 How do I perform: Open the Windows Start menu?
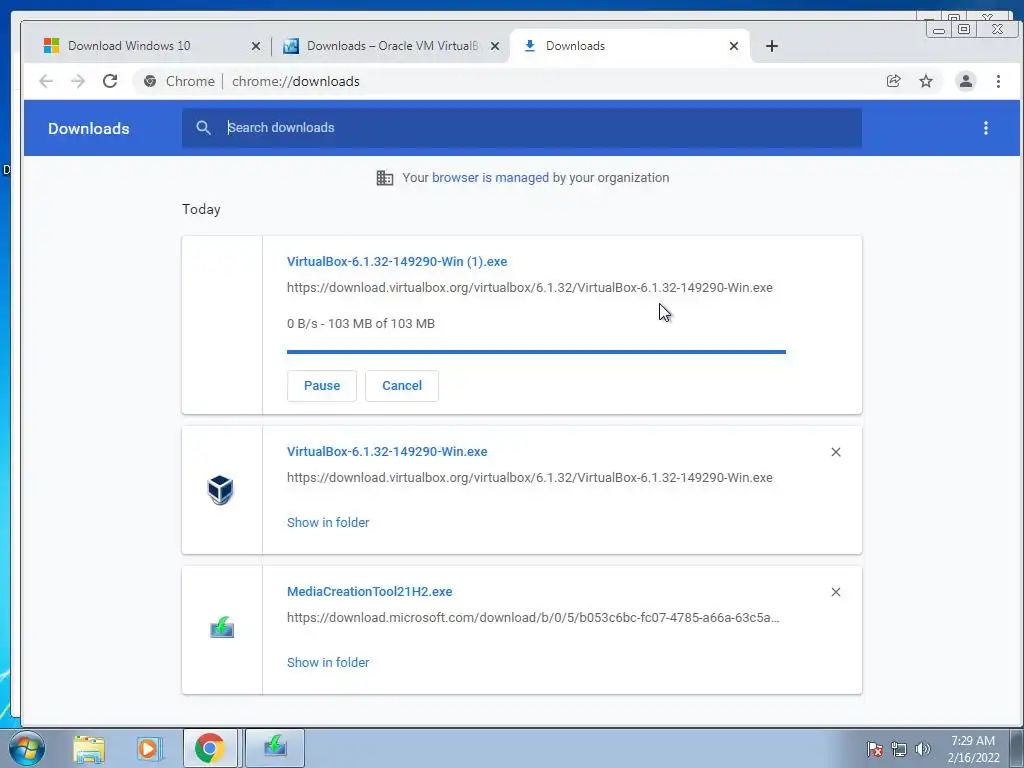pos(26,748)
